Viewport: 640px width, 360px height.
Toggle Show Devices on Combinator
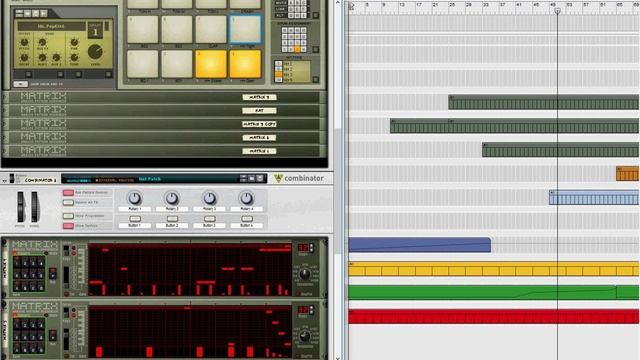coord(68,226)
